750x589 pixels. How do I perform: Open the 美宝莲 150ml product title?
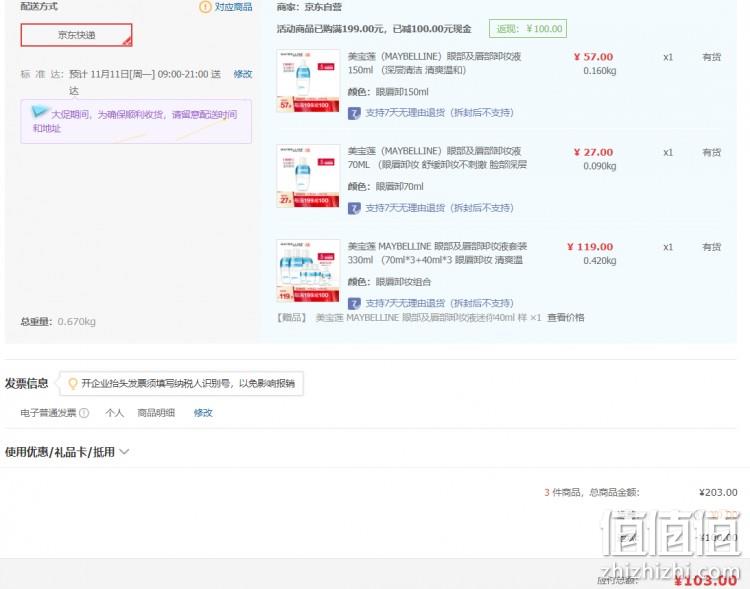(434, 63)
